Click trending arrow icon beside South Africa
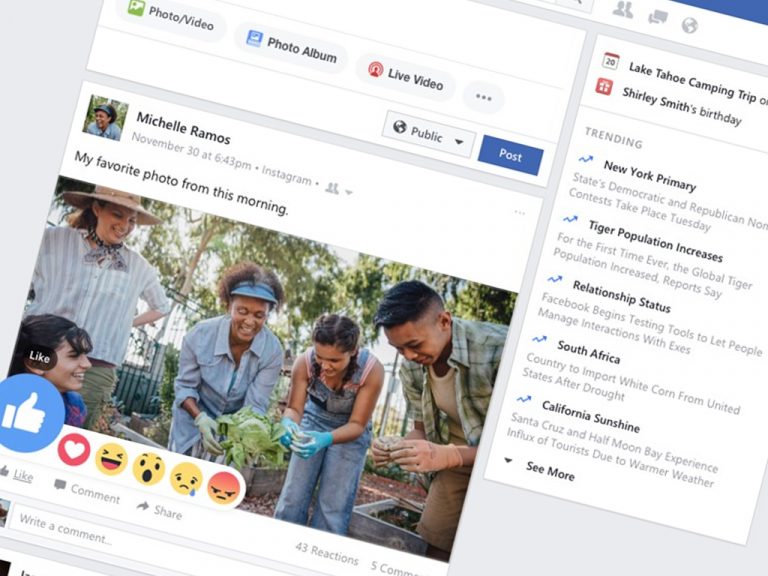The height and width of the screenshot is (576, 768). [x=539, y=338]
